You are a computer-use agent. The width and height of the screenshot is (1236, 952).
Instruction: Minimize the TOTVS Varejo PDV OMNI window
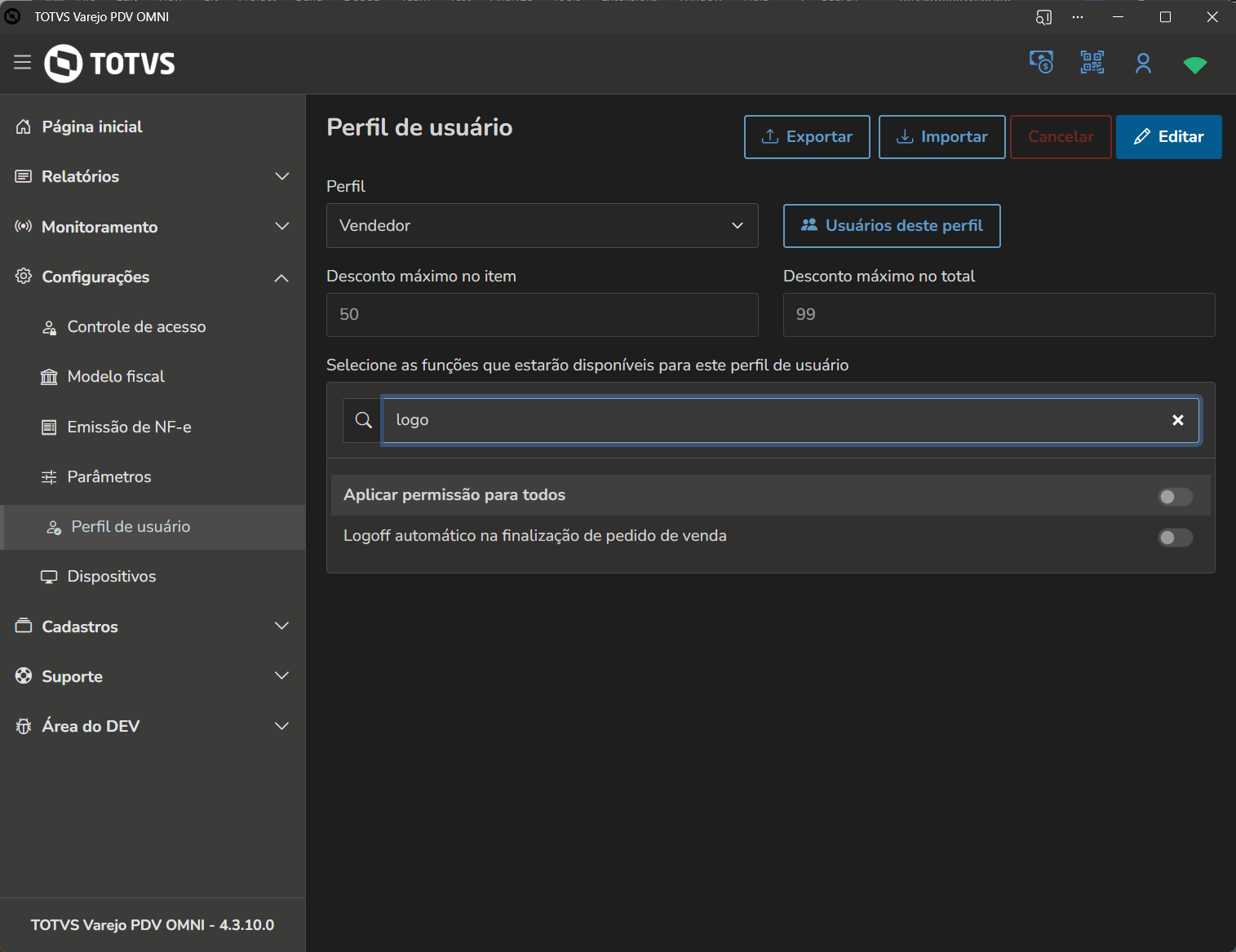(x=1119, y=17)
